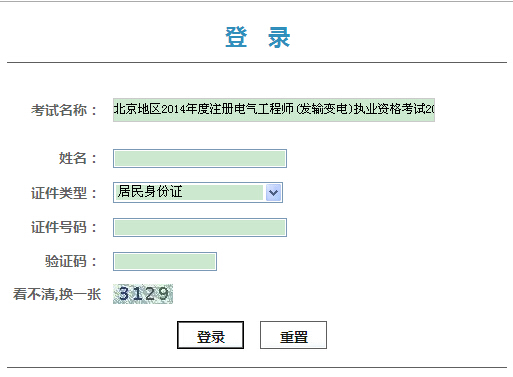Screen dimensions: 513x377
Task: Click the 看不清,换一张 link
Action: coord(57,294)
